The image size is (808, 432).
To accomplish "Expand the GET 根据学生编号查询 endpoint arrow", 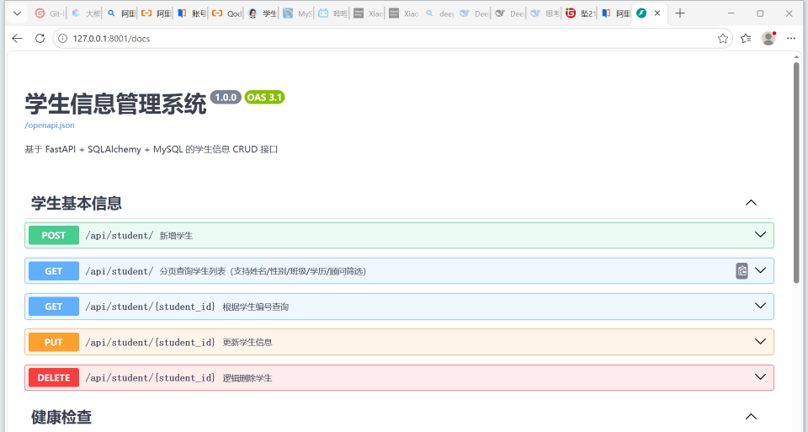I will click(x=760, y=306).
